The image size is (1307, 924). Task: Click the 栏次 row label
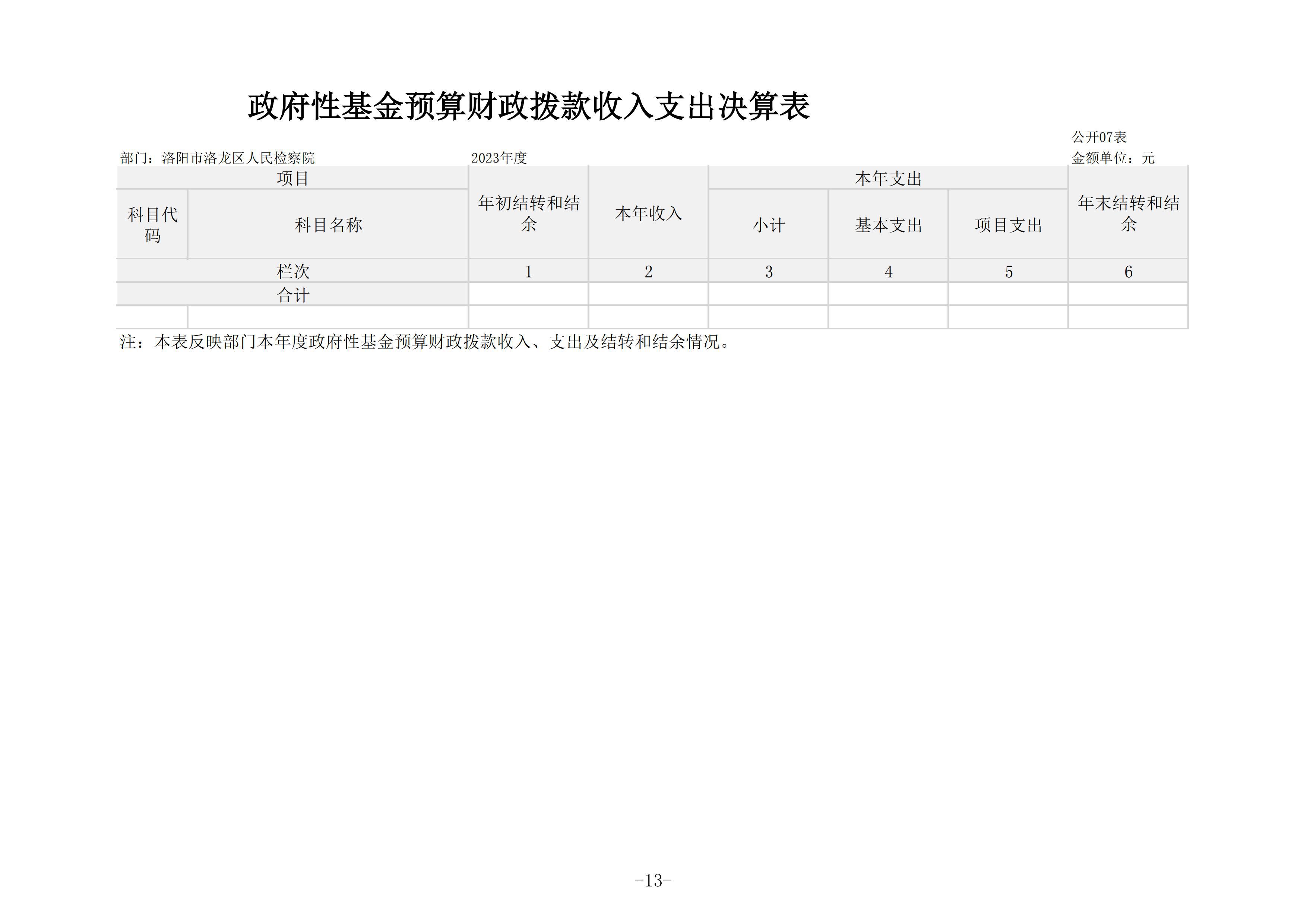[x=292, y=271]
